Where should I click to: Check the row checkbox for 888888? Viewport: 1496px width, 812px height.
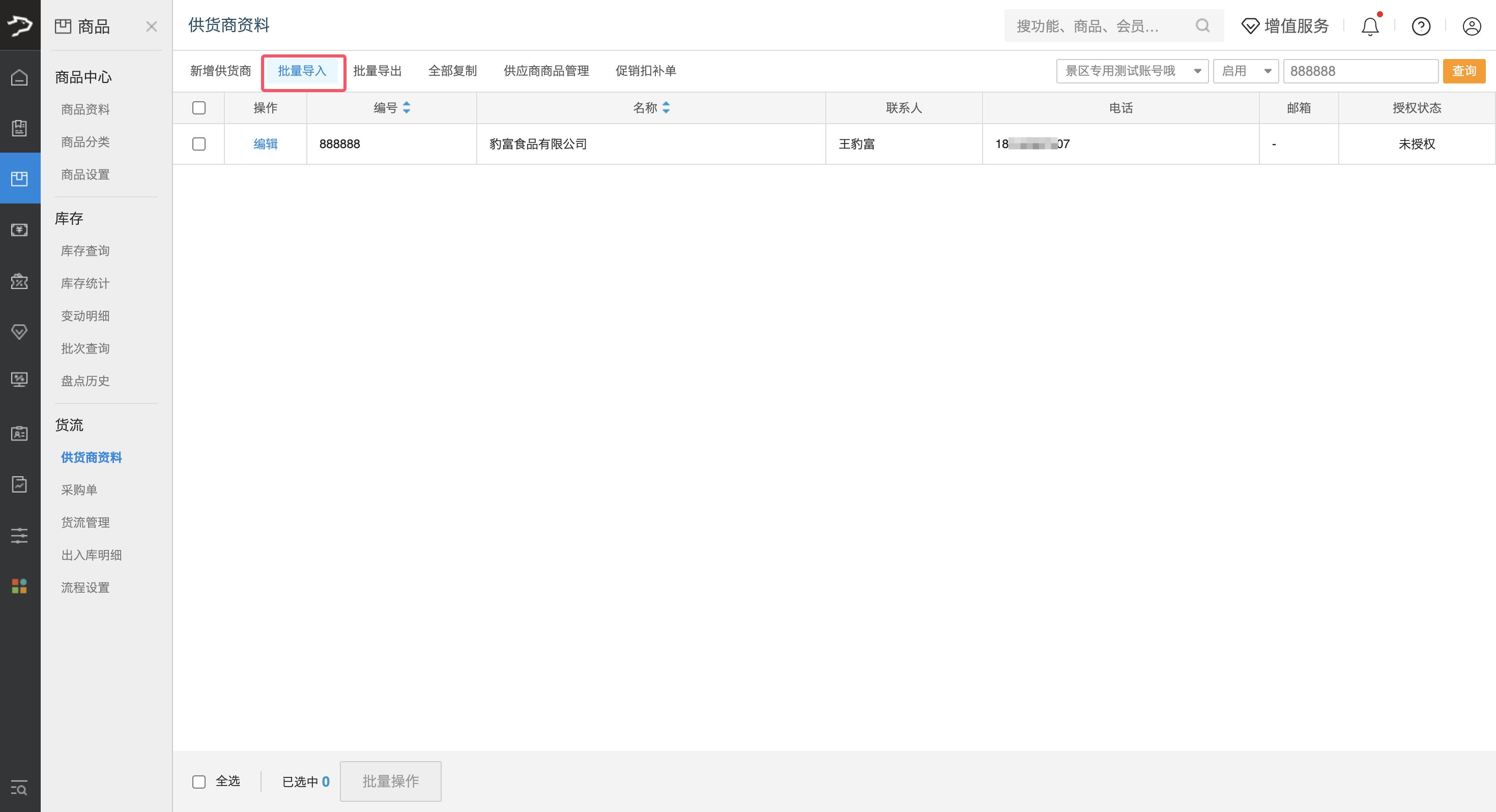[x=198, y=144]
